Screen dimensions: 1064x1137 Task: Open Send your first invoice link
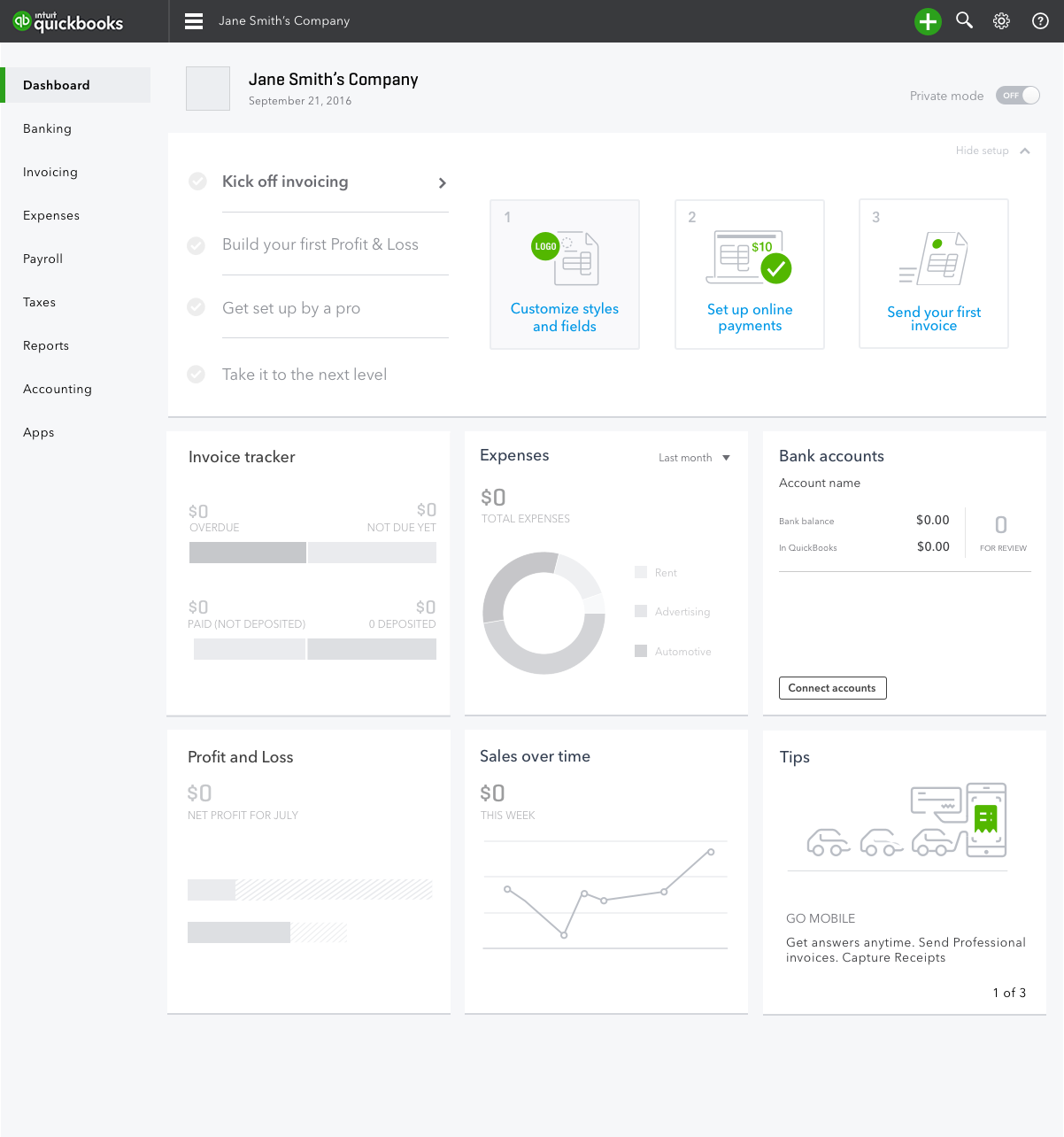[934, 319]
